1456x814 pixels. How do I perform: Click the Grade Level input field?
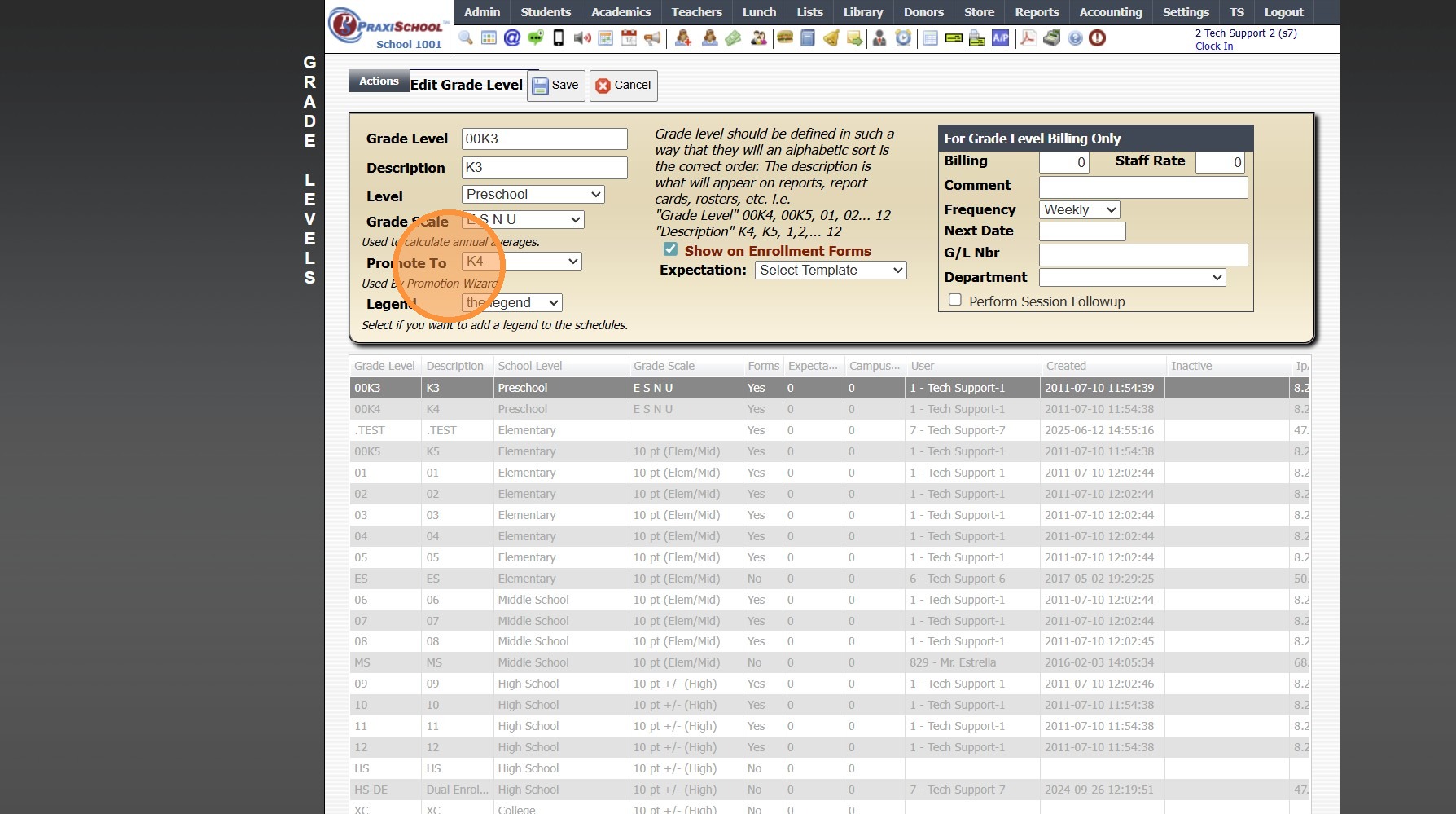coord(545,139)
